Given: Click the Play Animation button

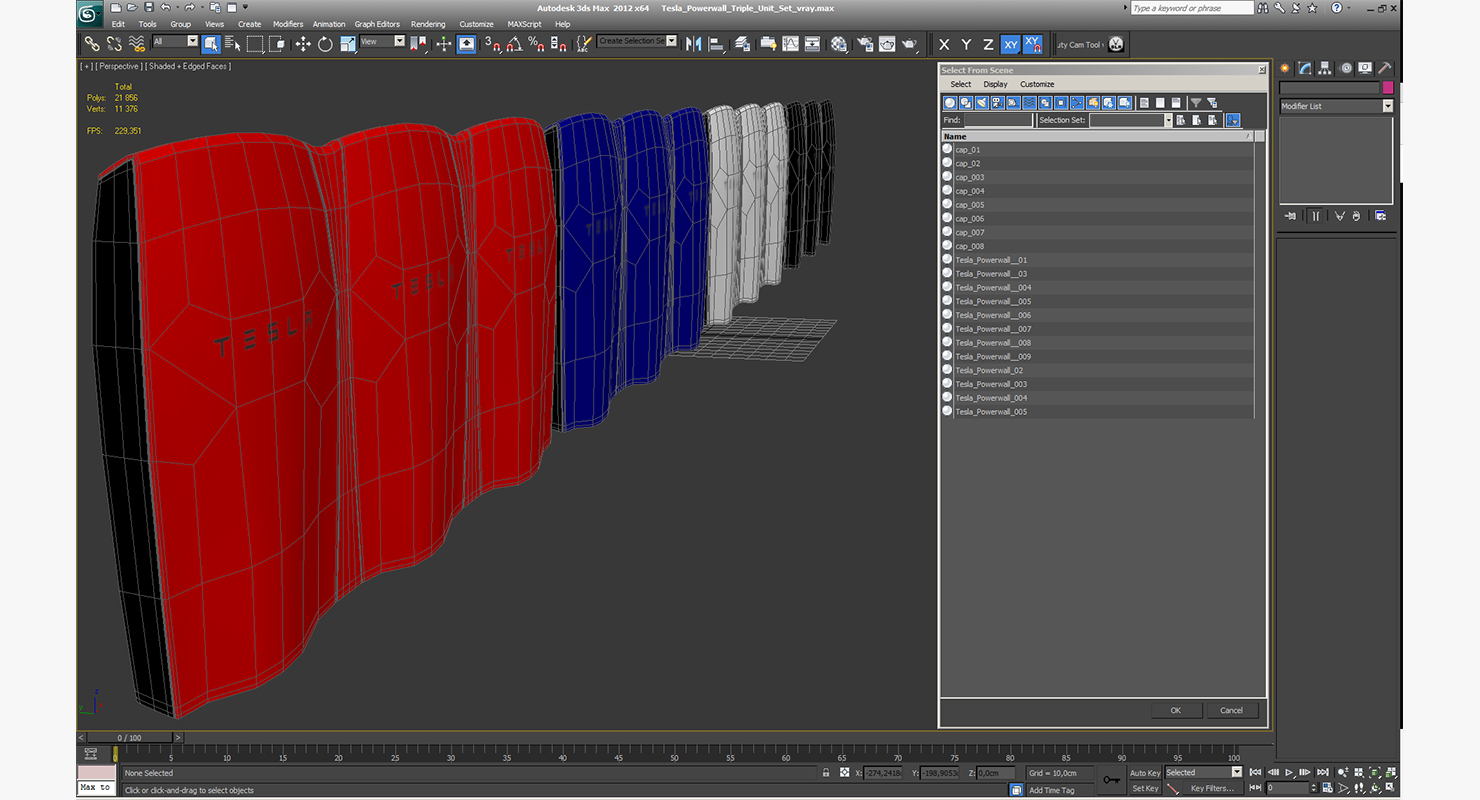Looking at the screenshot, I should [x=1290, y=772].
